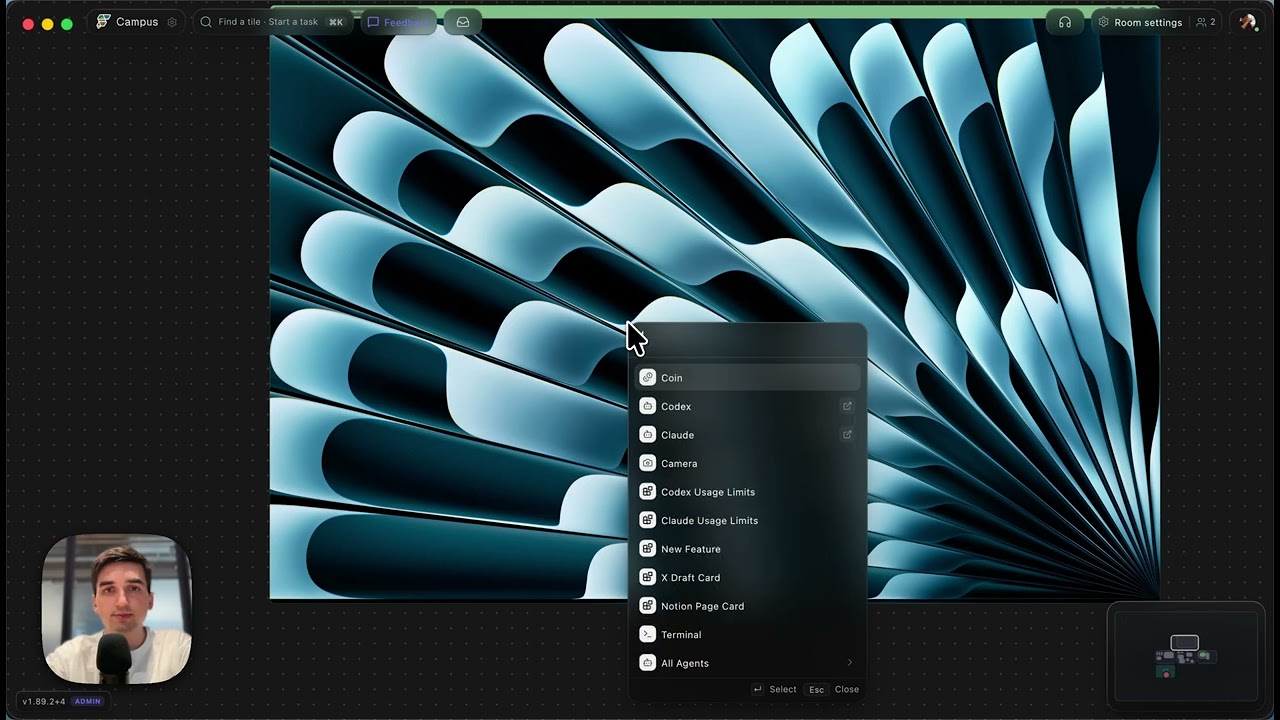The width and height of the screenshot is (1280, 720).
Task: Select Claude Usage Limits widget
Action: [x=748, y=520]
